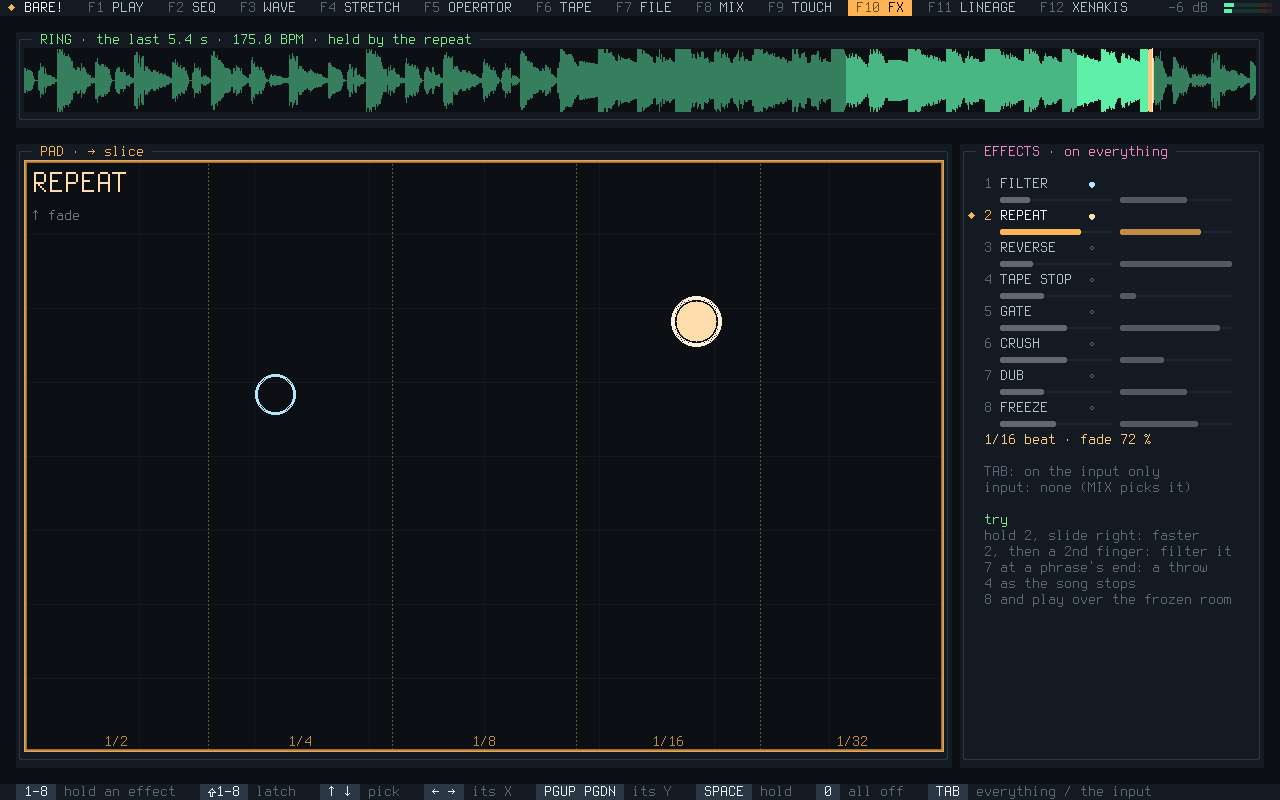The image size is (1280, 800).
Task: Click the playhead marker in ring waveform
Action: pos(1150,79)
